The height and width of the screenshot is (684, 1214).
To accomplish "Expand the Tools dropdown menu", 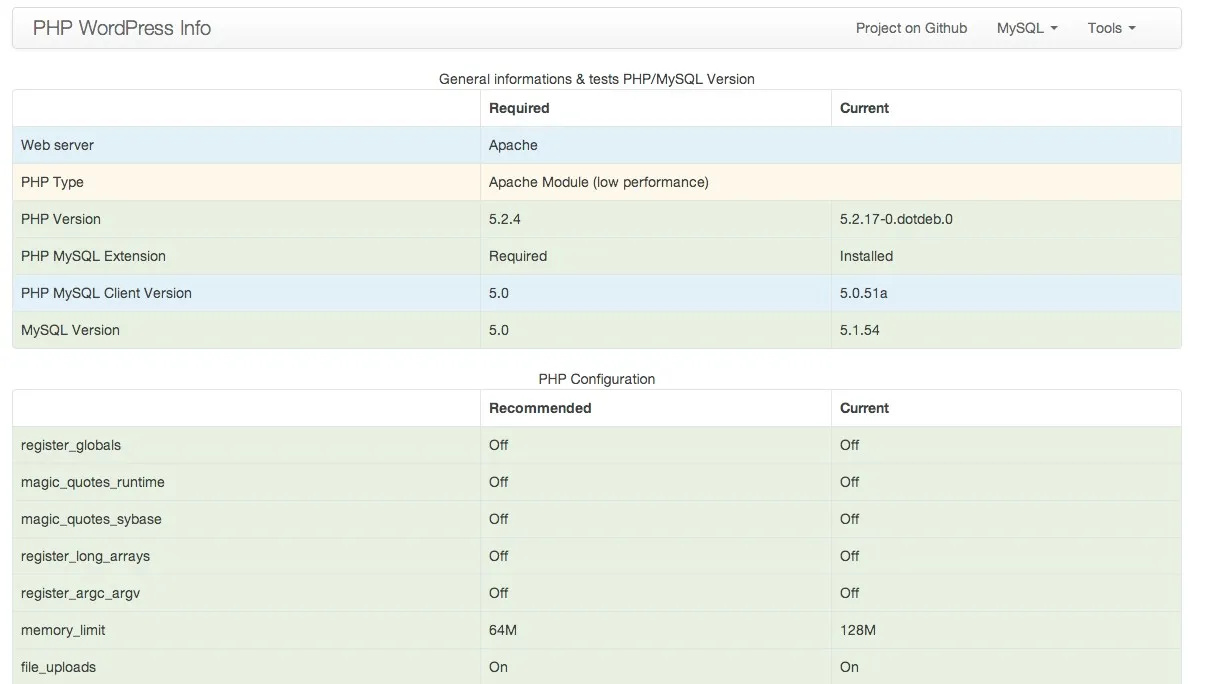I will pyautogui.click(x=1112, y=28).
